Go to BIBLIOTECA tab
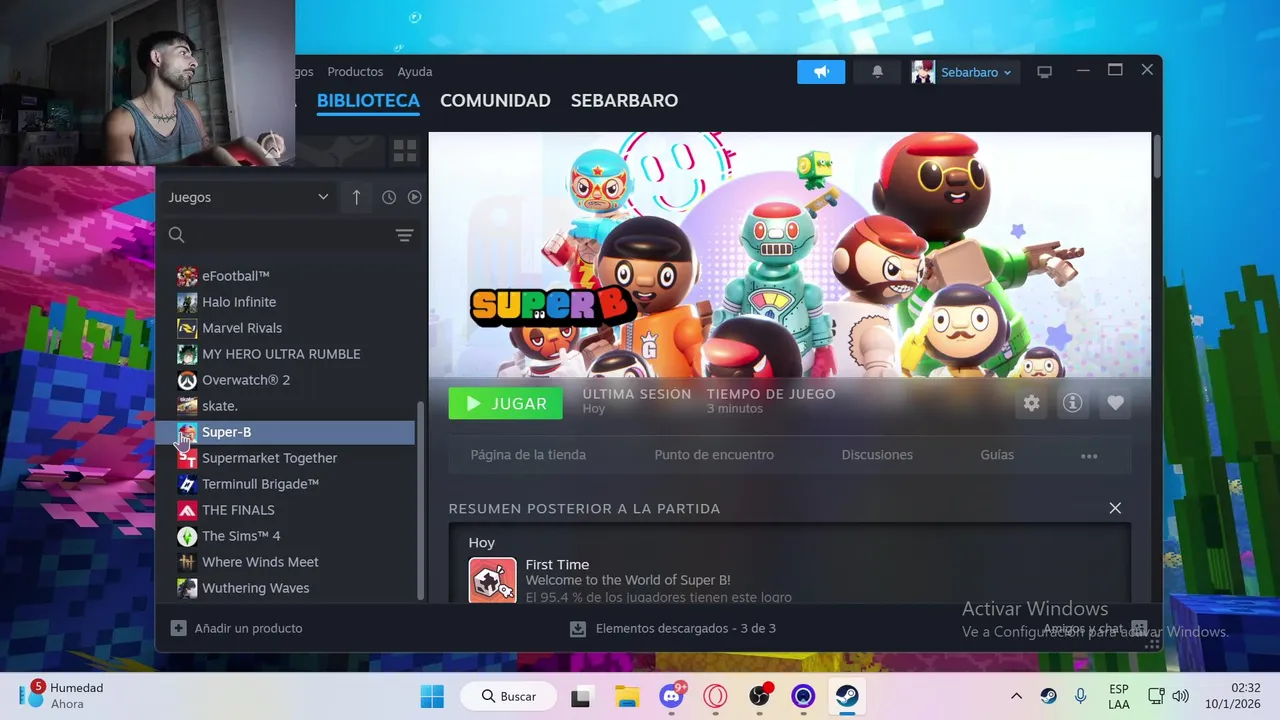The width and height of the screenshot is (1280, 720). pyautogui.click(x=368, y=100)
